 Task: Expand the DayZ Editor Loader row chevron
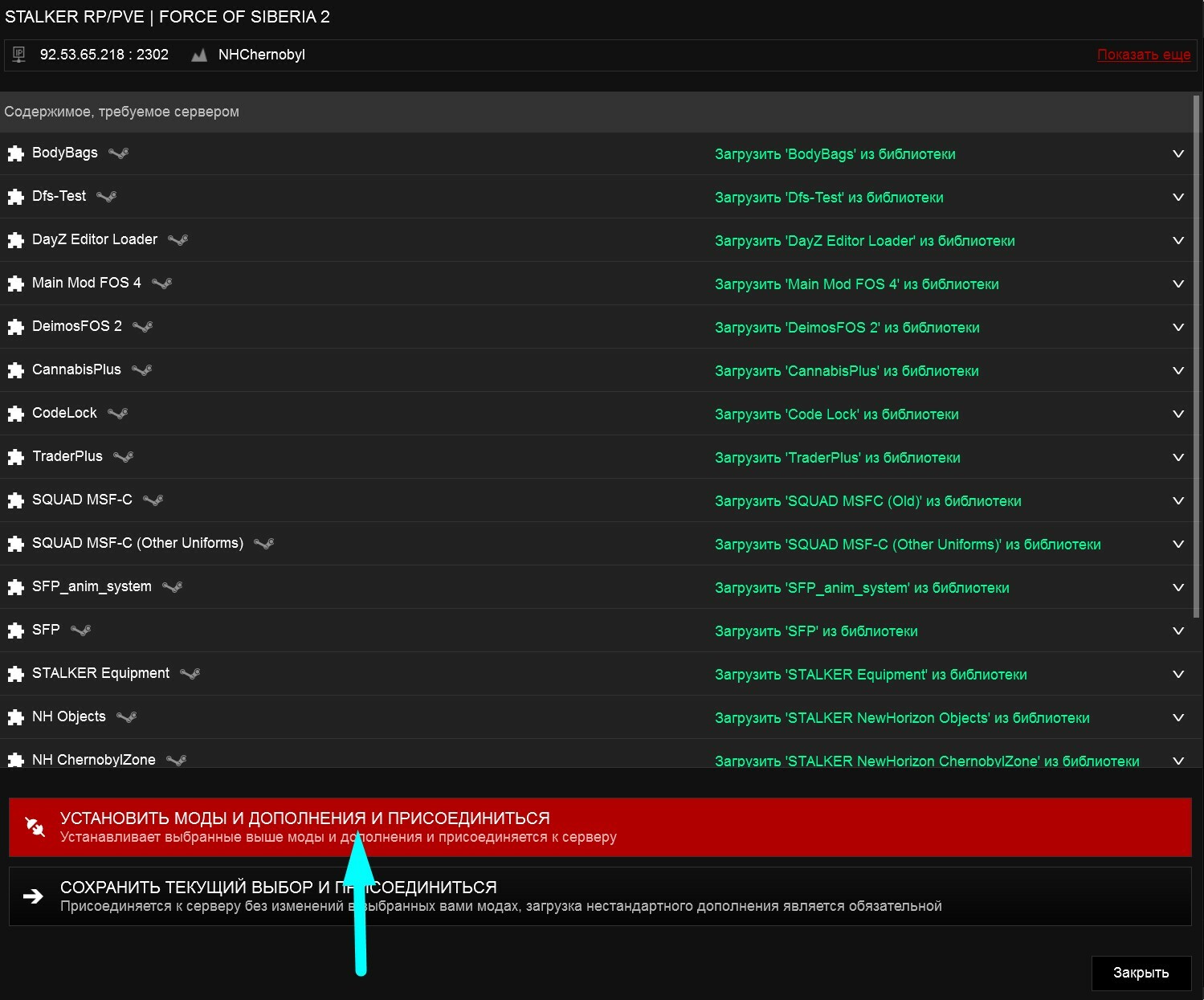tap(1178, 240)
